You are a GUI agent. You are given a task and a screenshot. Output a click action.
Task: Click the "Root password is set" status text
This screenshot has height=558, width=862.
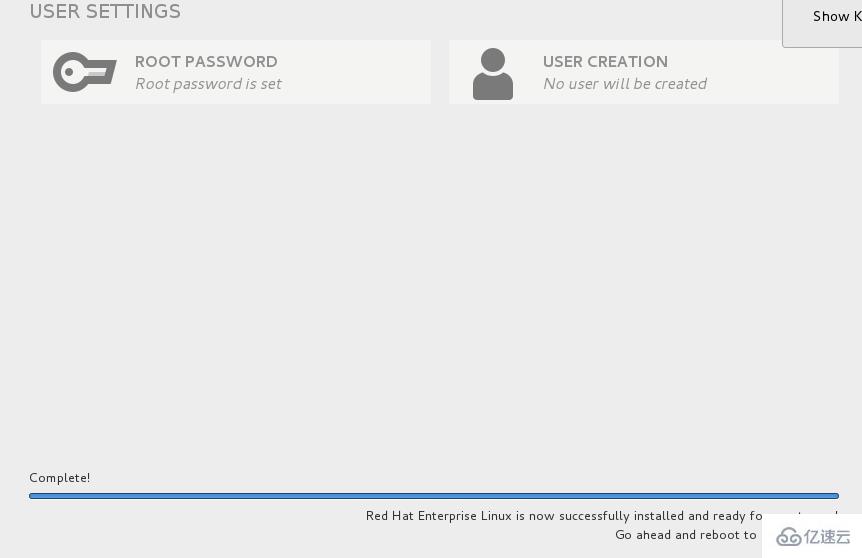208,84
